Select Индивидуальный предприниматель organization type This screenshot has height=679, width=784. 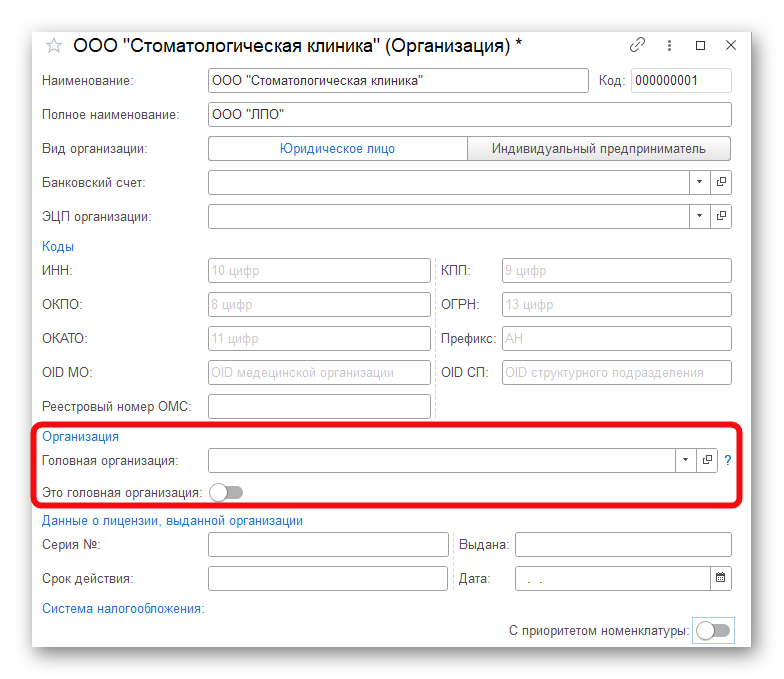pos(598,148)
